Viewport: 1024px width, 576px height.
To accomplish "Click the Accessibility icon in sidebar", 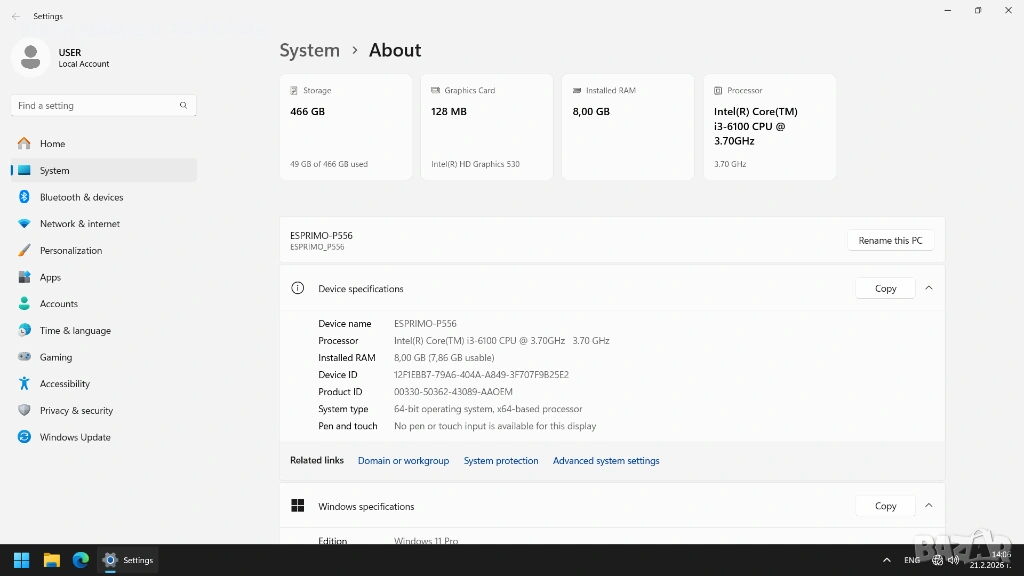I will tap(24, 384).
